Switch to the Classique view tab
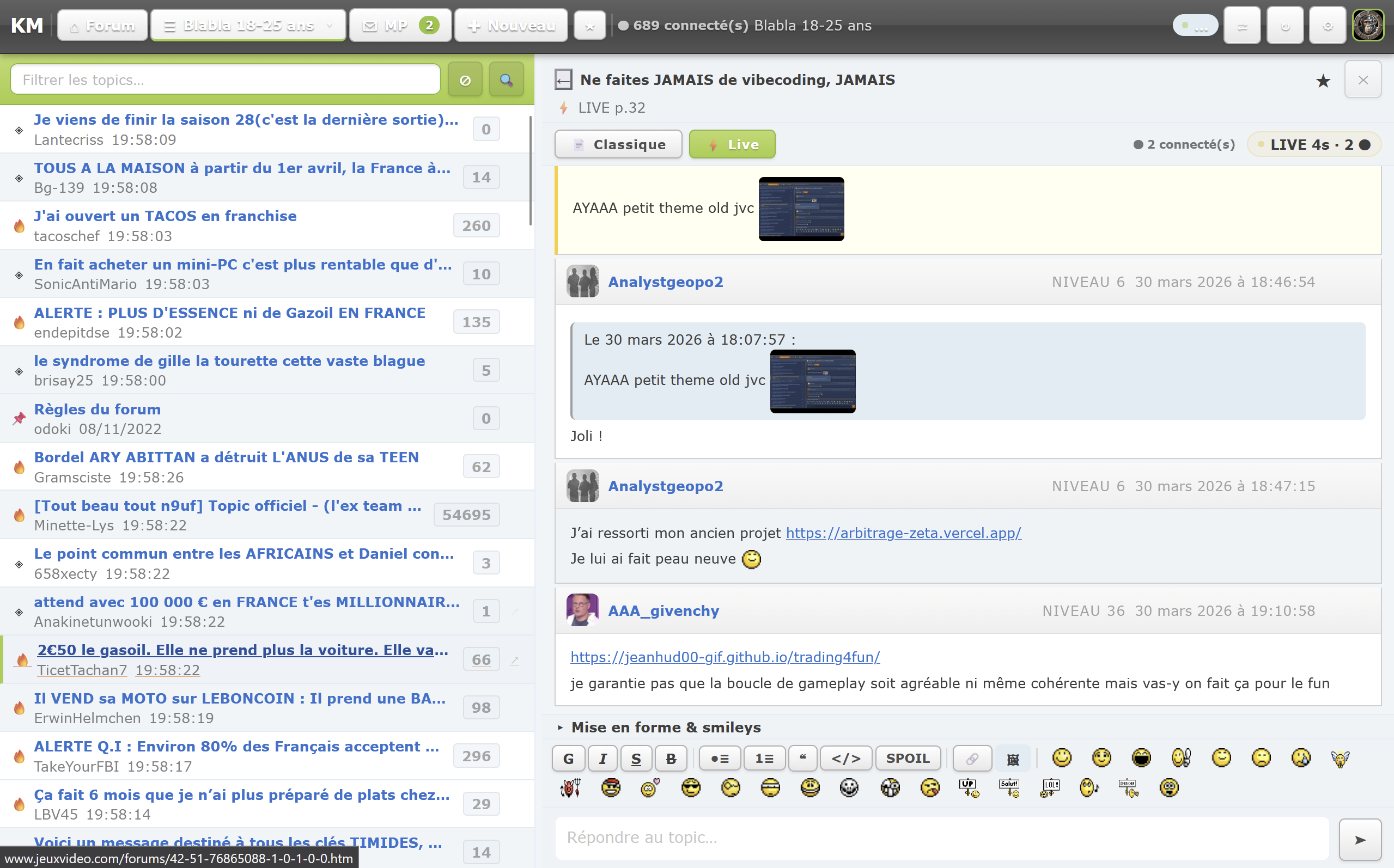1394x868 pixels. pos(618,145)
